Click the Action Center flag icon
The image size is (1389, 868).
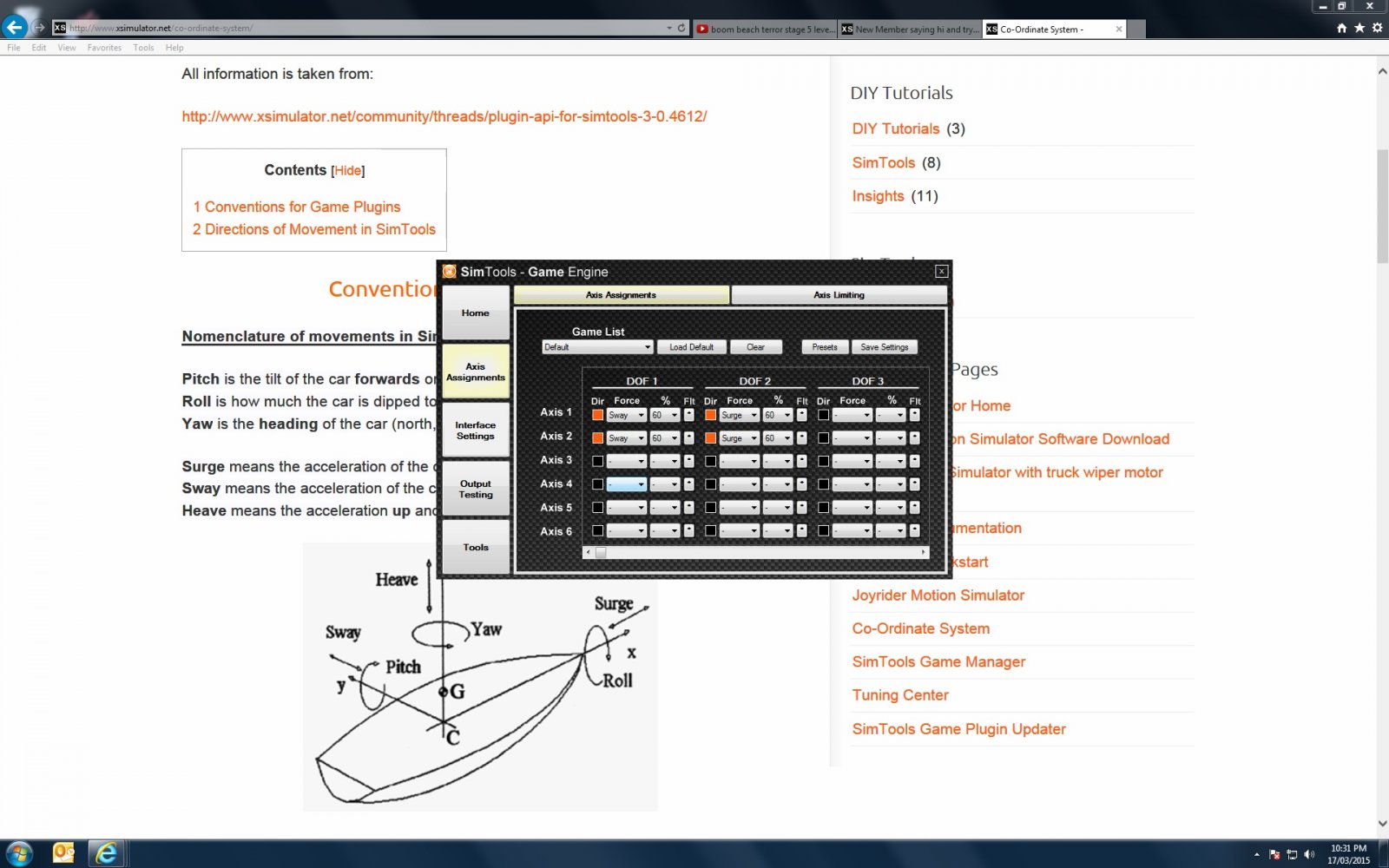[1274, 854]
